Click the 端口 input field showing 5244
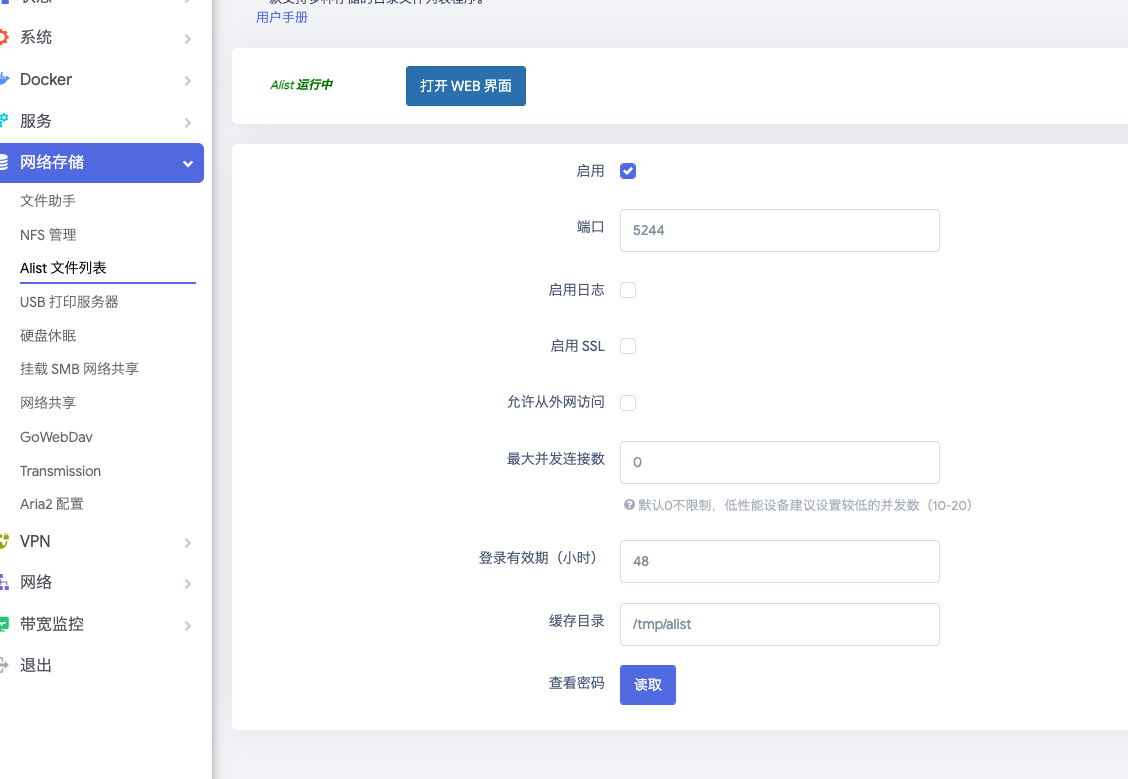This screenshot has height=779, width=1128. coord(779,230)
